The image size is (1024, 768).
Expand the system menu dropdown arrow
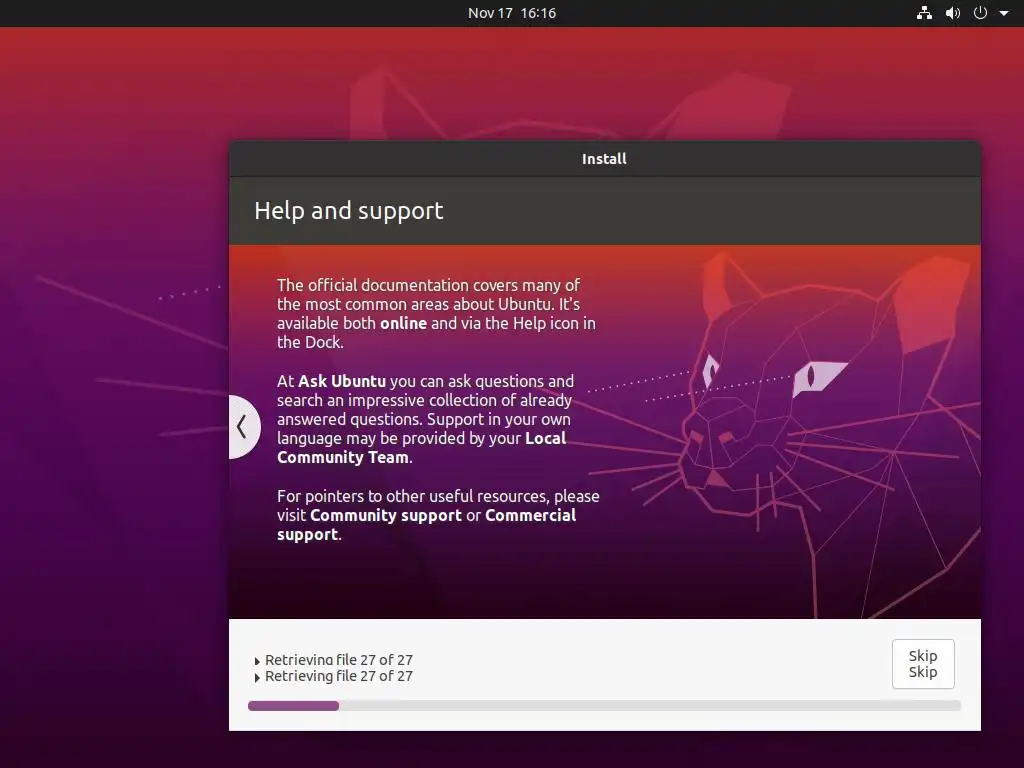click(x=1004, y=13)
